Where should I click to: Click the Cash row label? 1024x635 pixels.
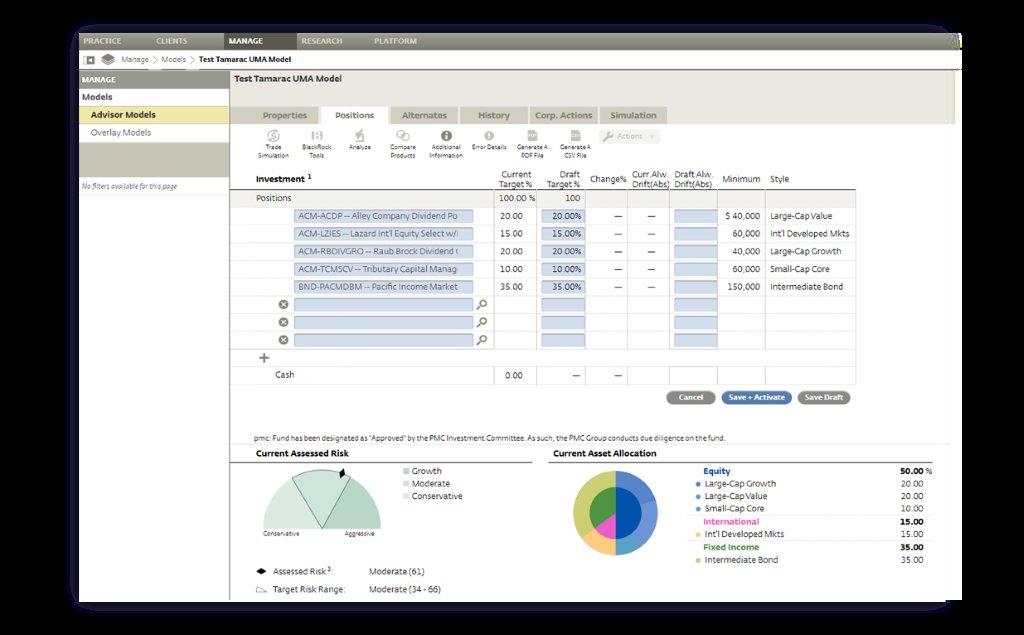(285, 374)
